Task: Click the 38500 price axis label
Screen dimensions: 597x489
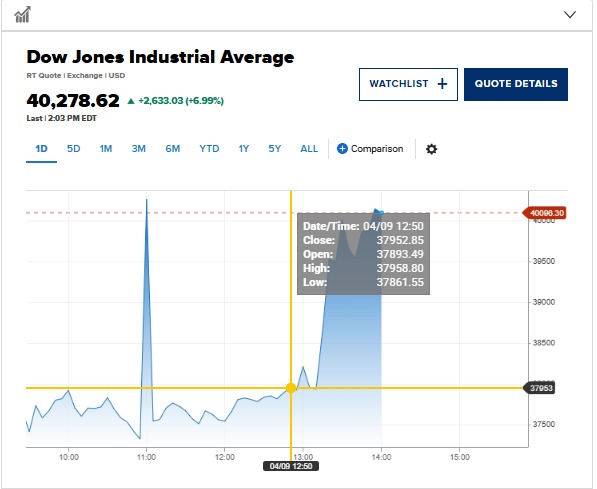Action: 544,343
